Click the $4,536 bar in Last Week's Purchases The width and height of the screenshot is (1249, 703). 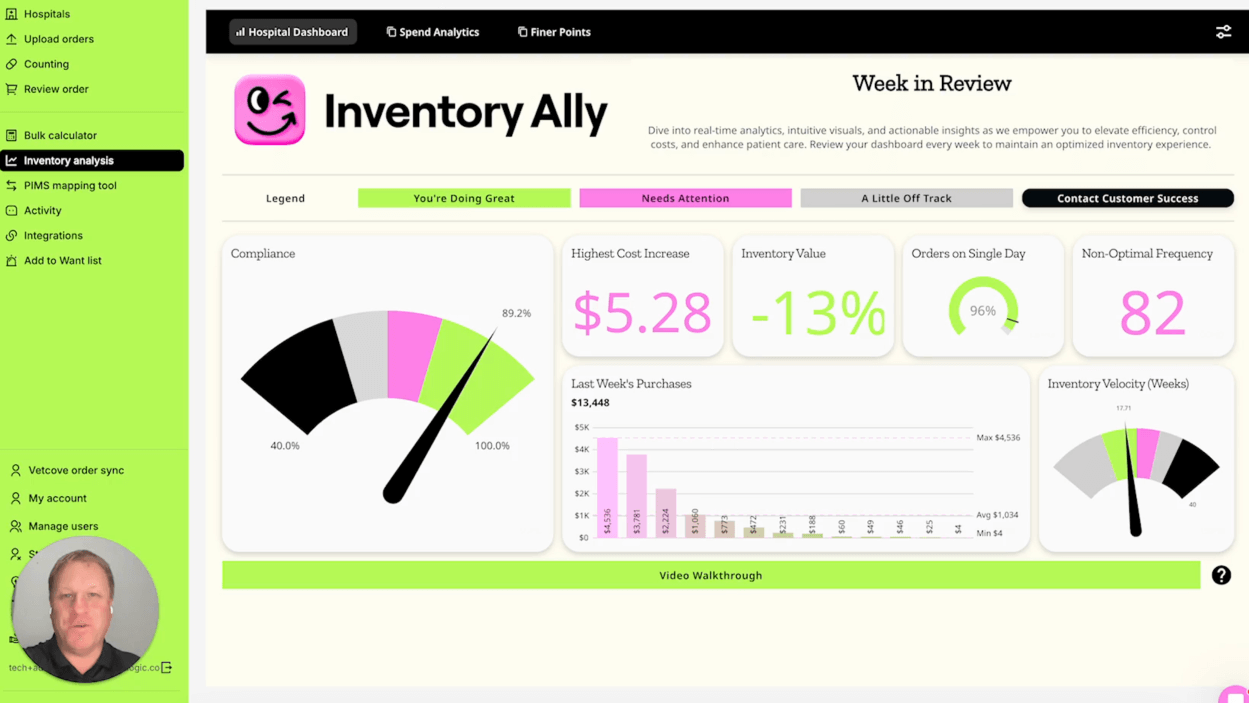[x=607, y=487]
